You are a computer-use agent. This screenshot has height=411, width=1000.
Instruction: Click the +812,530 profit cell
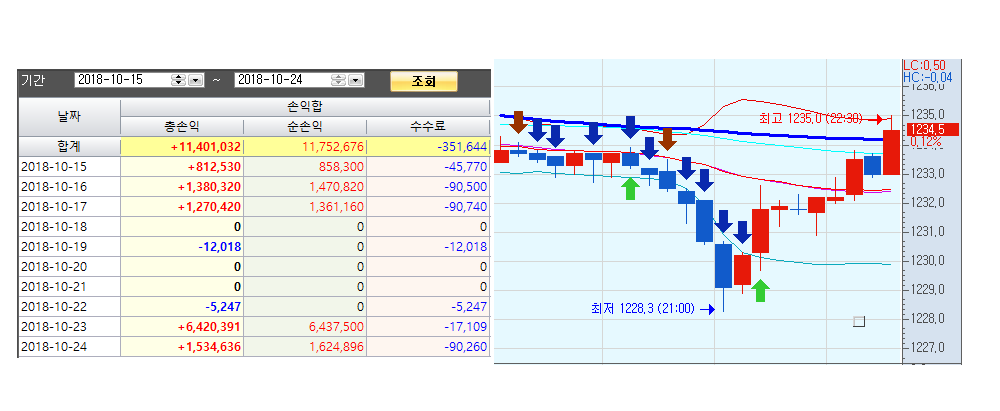click(182, 167)
